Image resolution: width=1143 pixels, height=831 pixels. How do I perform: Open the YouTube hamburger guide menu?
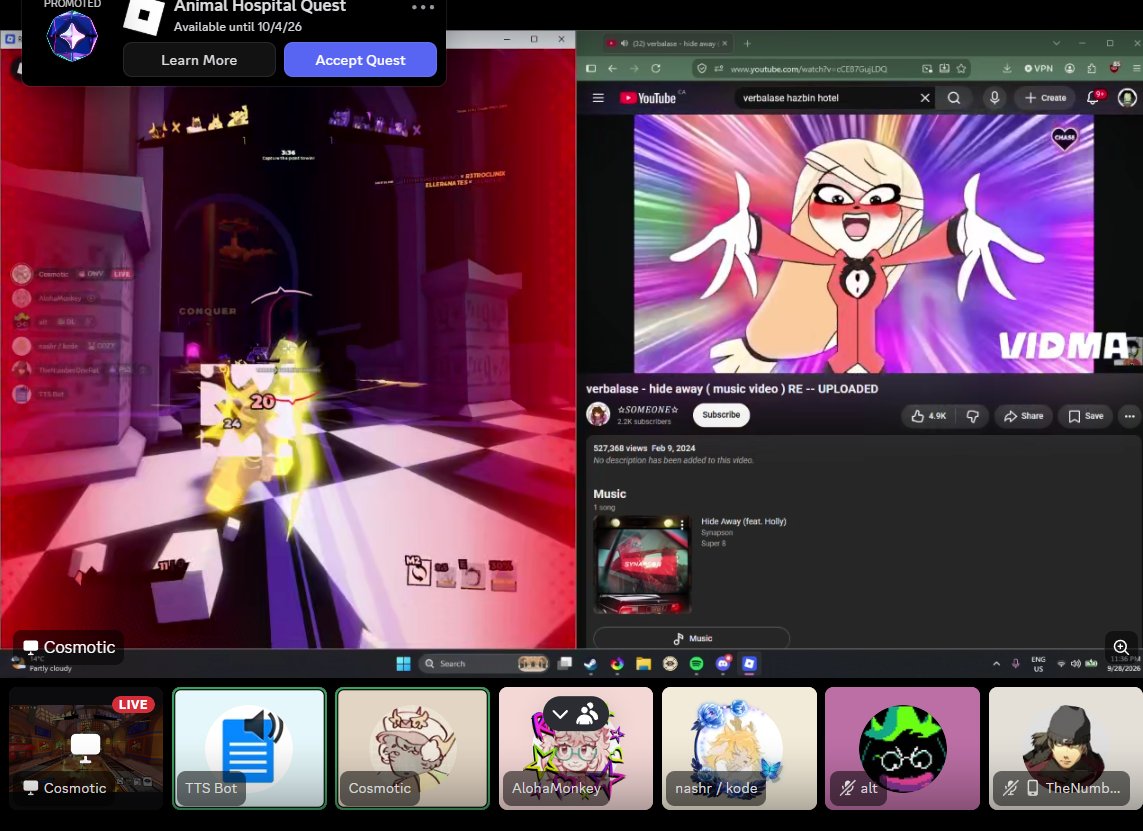(598, 98)
